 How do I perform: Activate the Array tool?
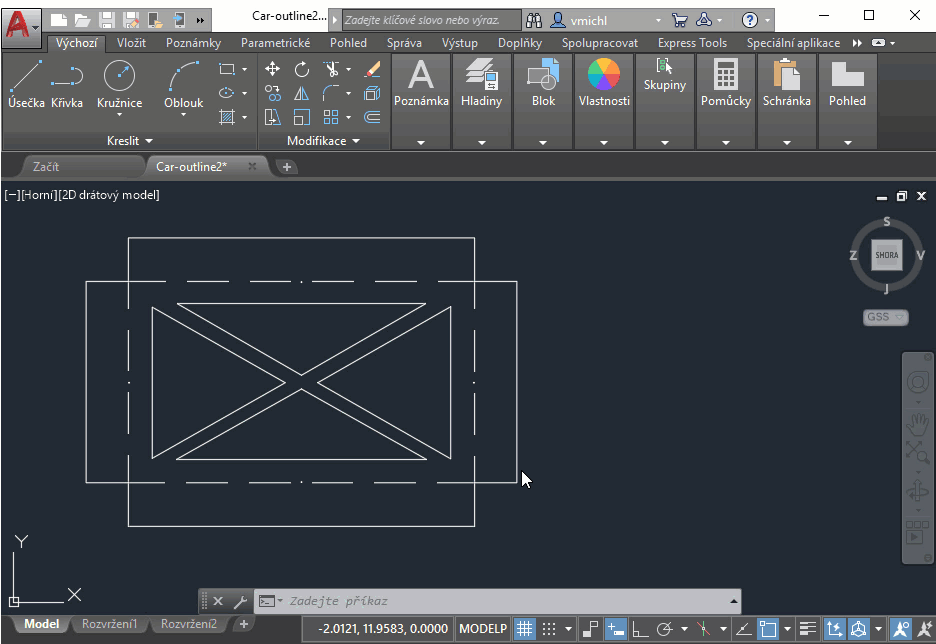(x=331, y=117)
